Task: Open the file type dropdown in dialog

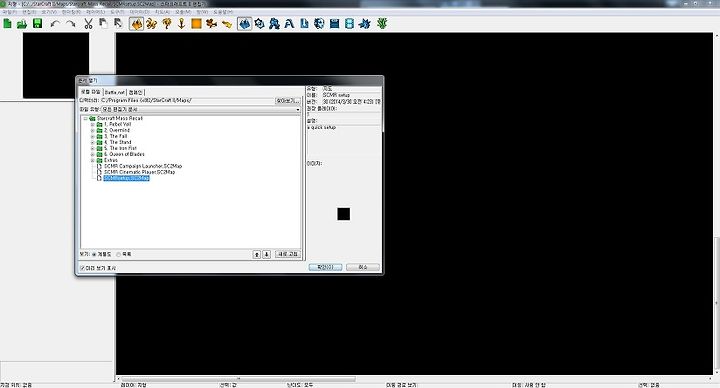Action: (201, 109)
